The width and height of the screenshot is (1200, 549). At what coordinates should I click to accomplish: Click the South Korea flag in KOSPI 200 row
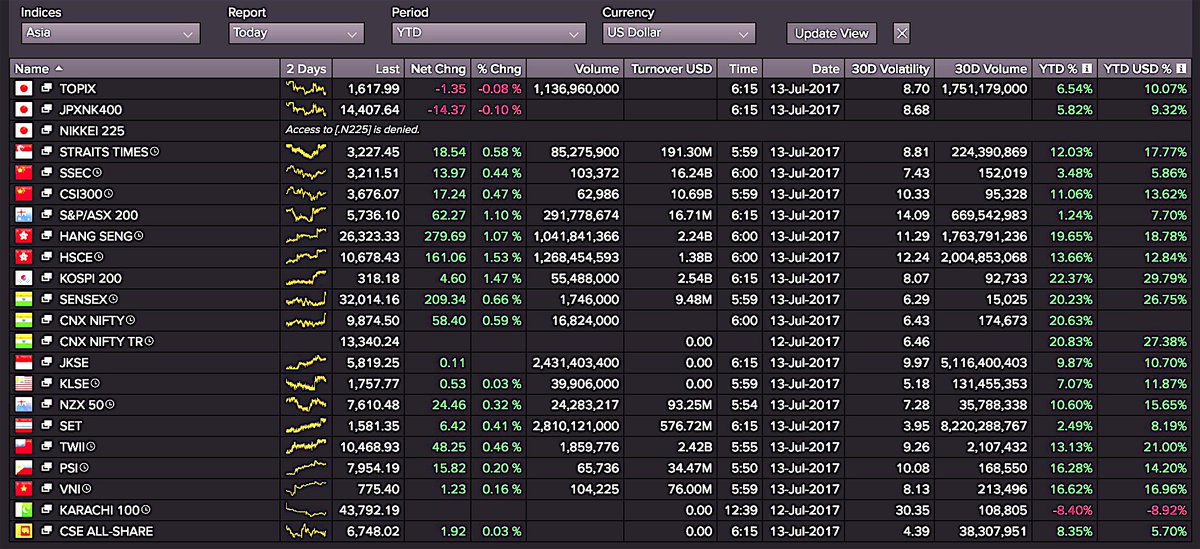point(22,278)
